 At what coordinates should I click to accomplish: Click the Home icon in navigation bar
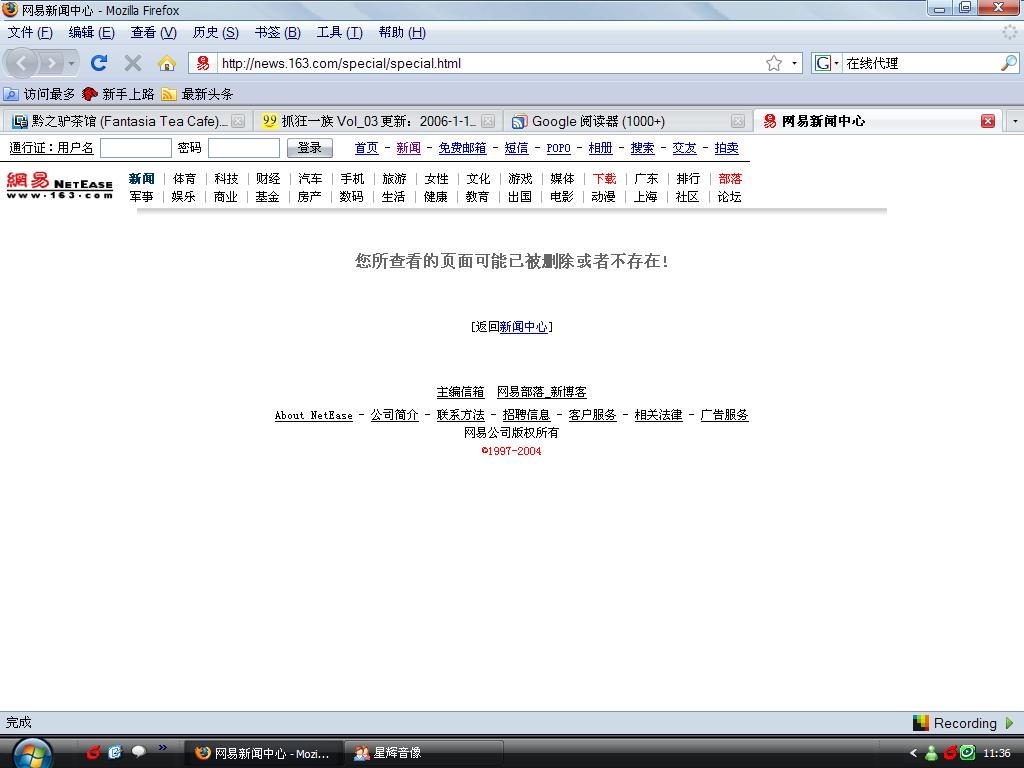[167, 63]
